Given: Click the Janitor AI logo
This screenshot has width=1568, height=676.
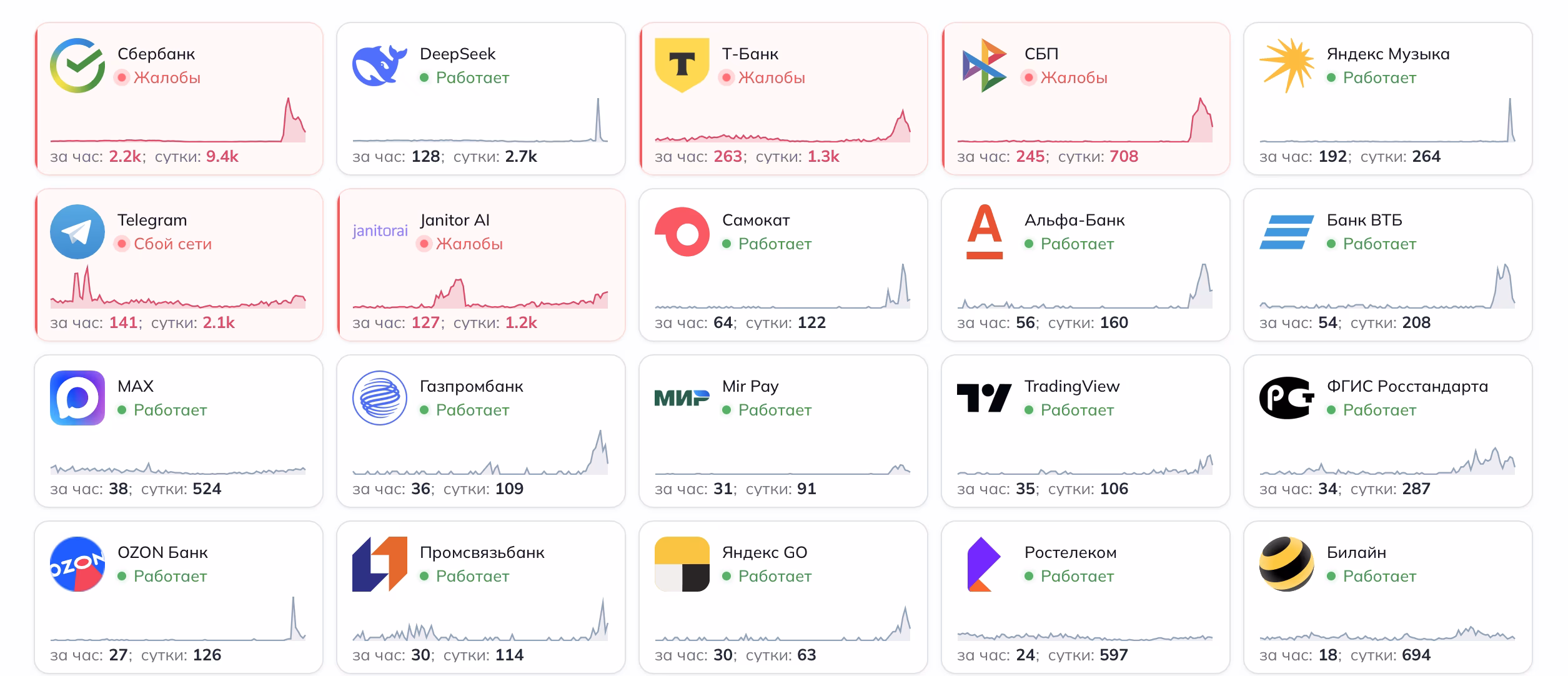Looking at the screenshot, I should [380, 231].
